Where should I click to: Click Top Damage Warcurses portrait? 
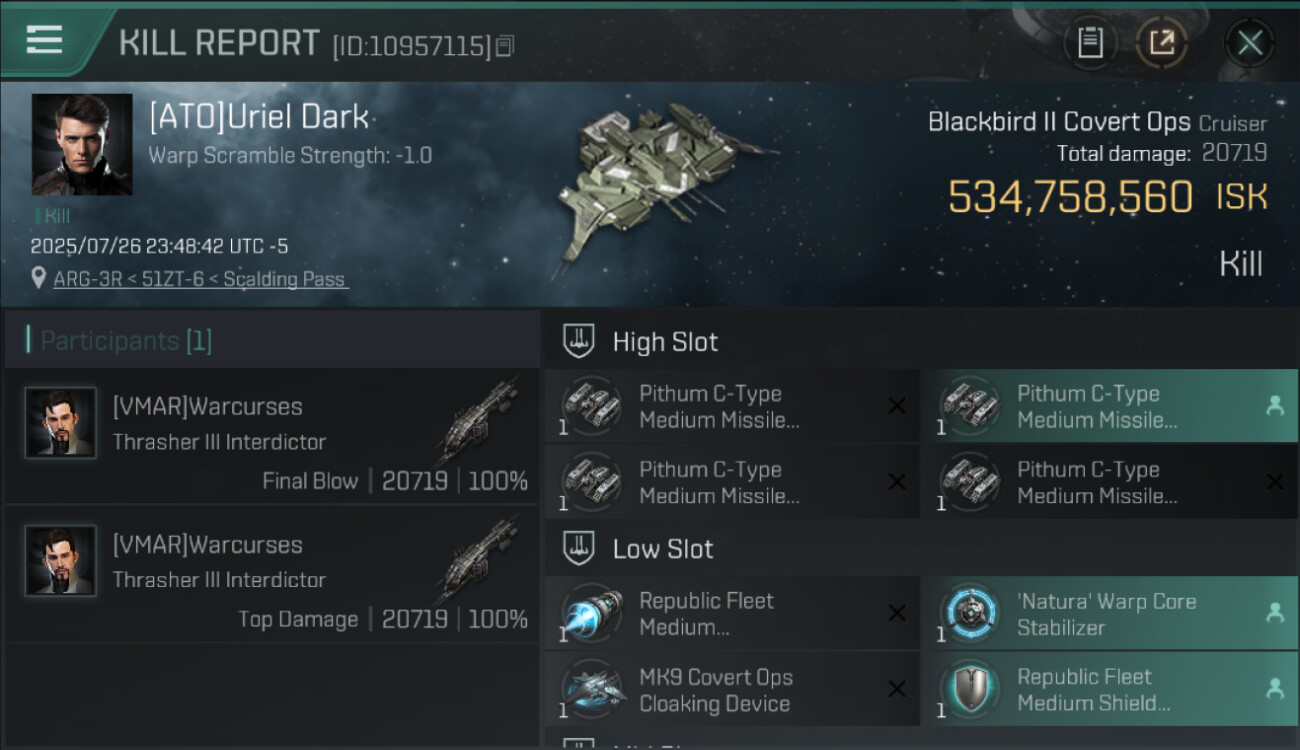click(x=61, y=561)
